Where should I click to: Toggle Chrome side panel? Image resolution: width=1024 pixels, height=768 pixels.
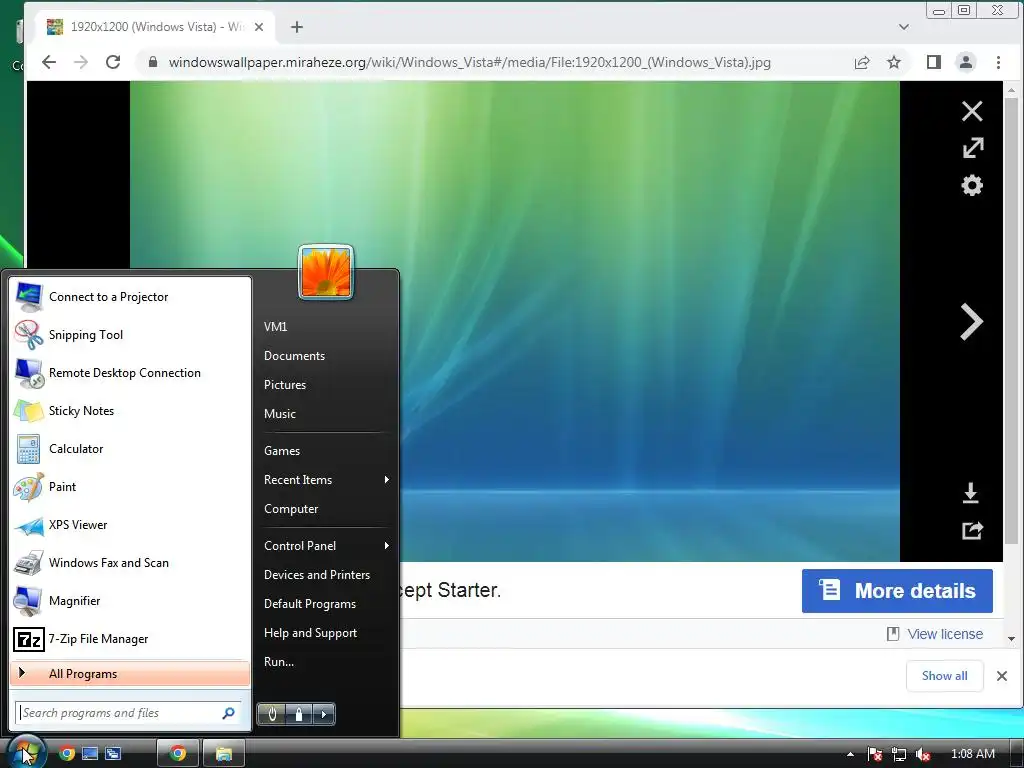click(x=934, y=62)
